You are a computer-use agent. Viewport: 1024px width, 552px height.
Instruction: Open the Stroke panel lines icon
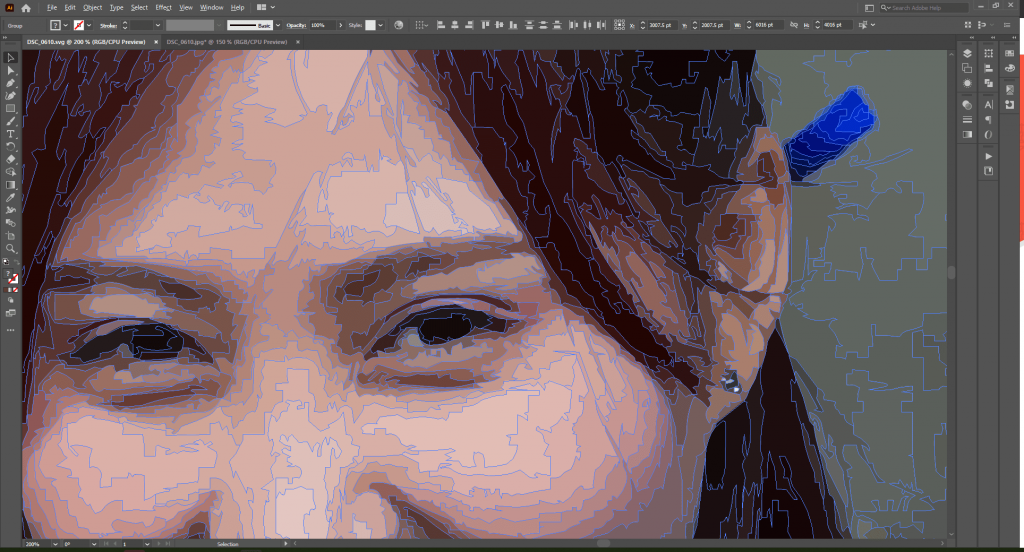pyautogui.click(x=967, y=120)
